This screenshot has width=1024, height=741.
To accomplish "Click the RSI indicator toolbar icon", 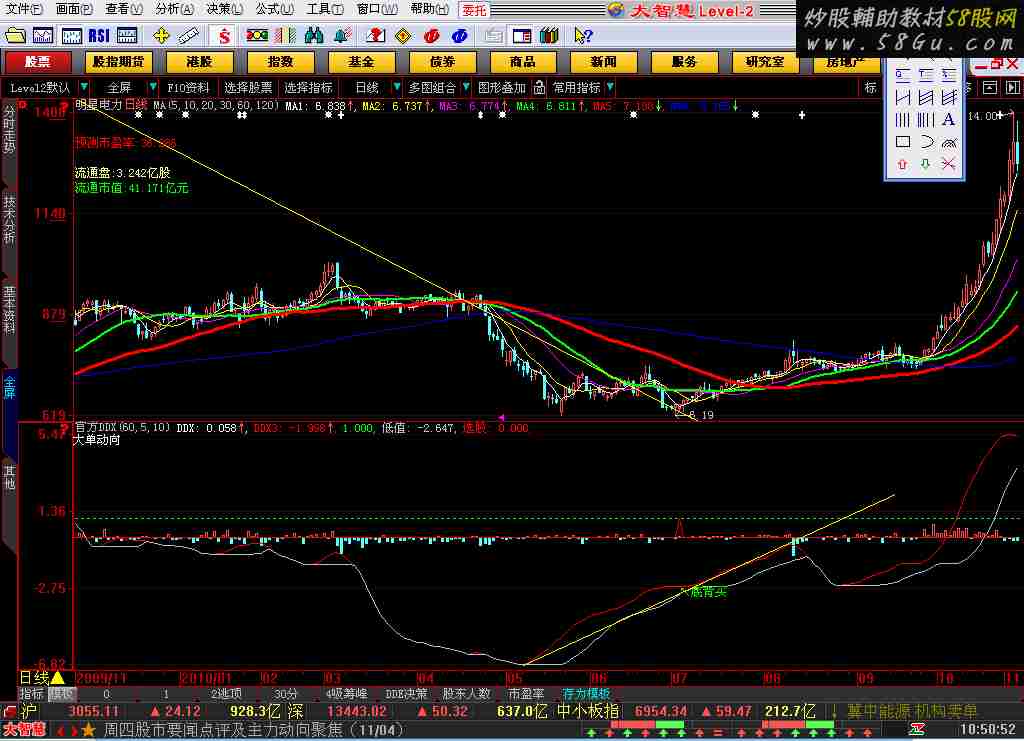I will pyautogui.click(x=99, y=36).
